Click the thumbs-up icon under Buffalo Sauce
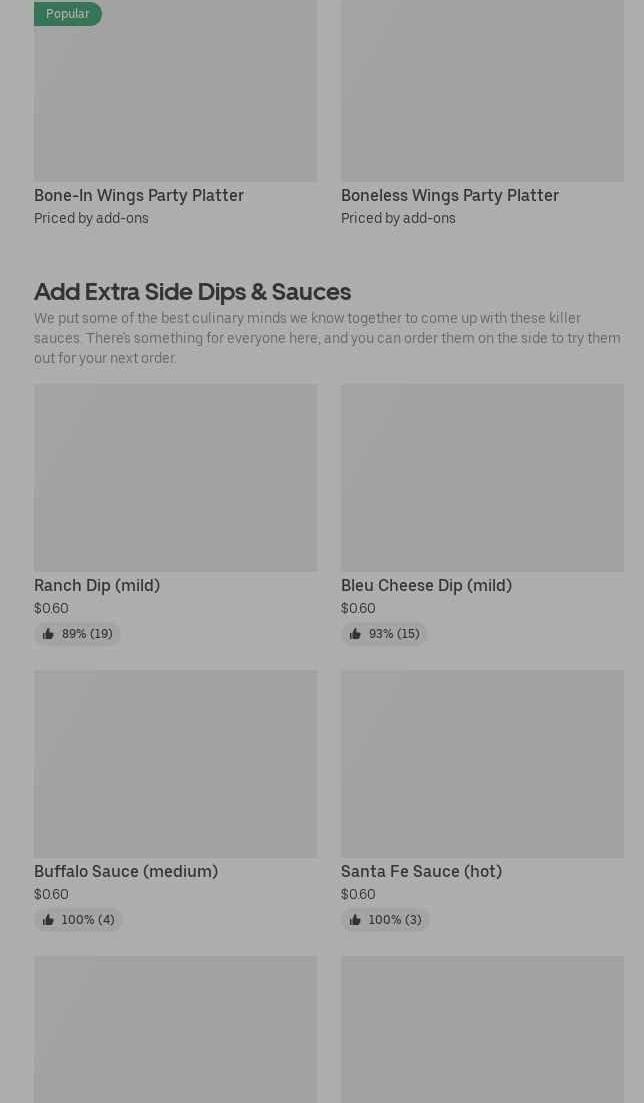644x1103 pixels. [x=48, y=919]
